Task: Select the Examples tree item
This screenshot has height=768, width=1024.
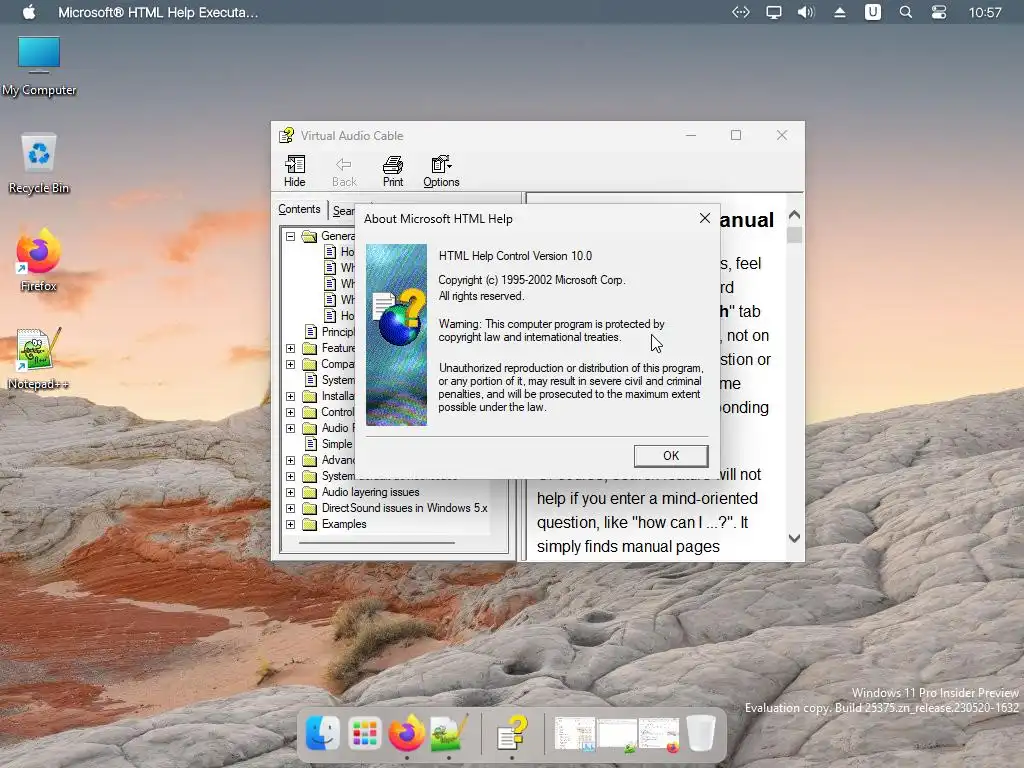Action: [x=344, y=524]
